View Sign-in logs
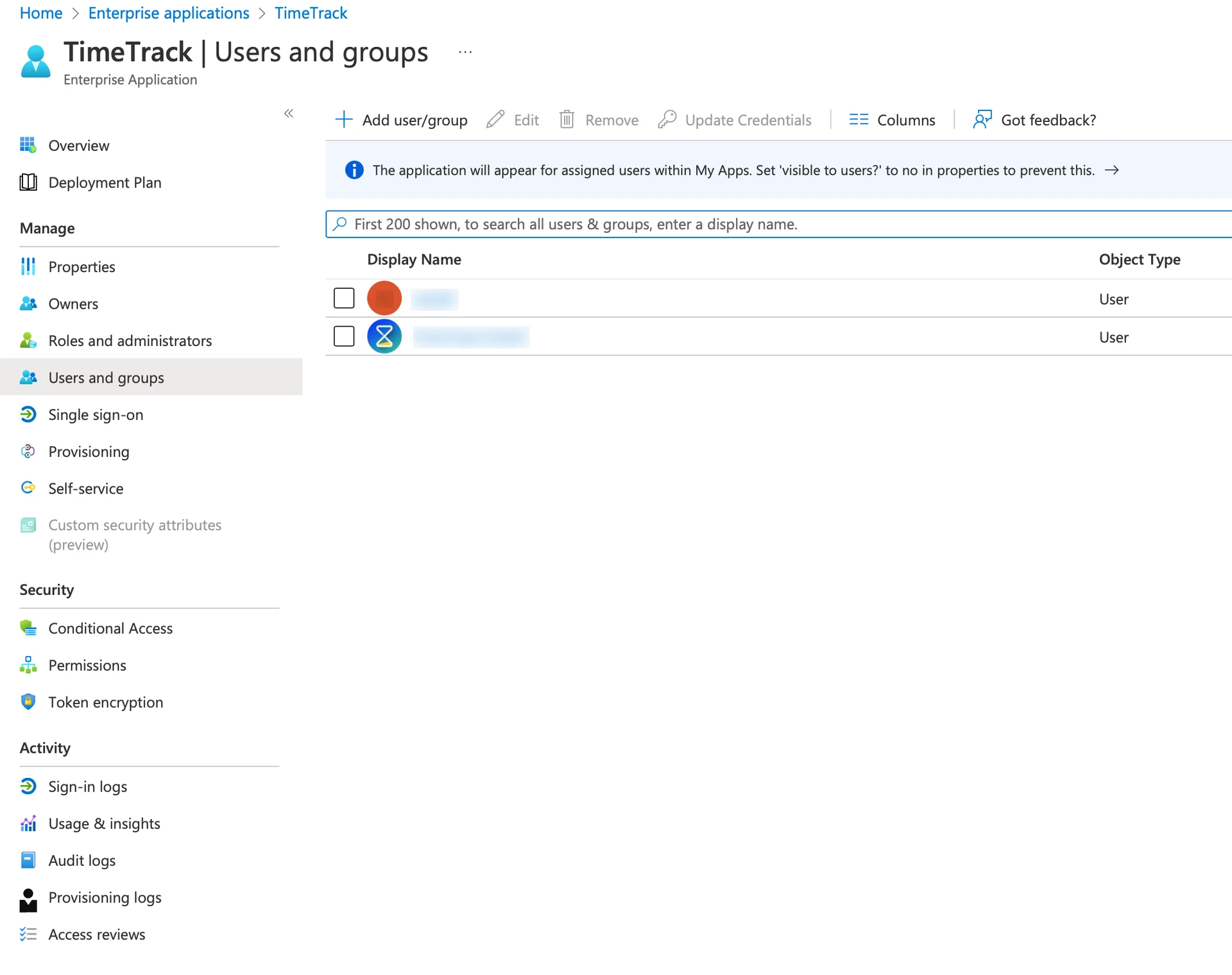Screen dimensions: 1232x975 click(x=88, y=786)
